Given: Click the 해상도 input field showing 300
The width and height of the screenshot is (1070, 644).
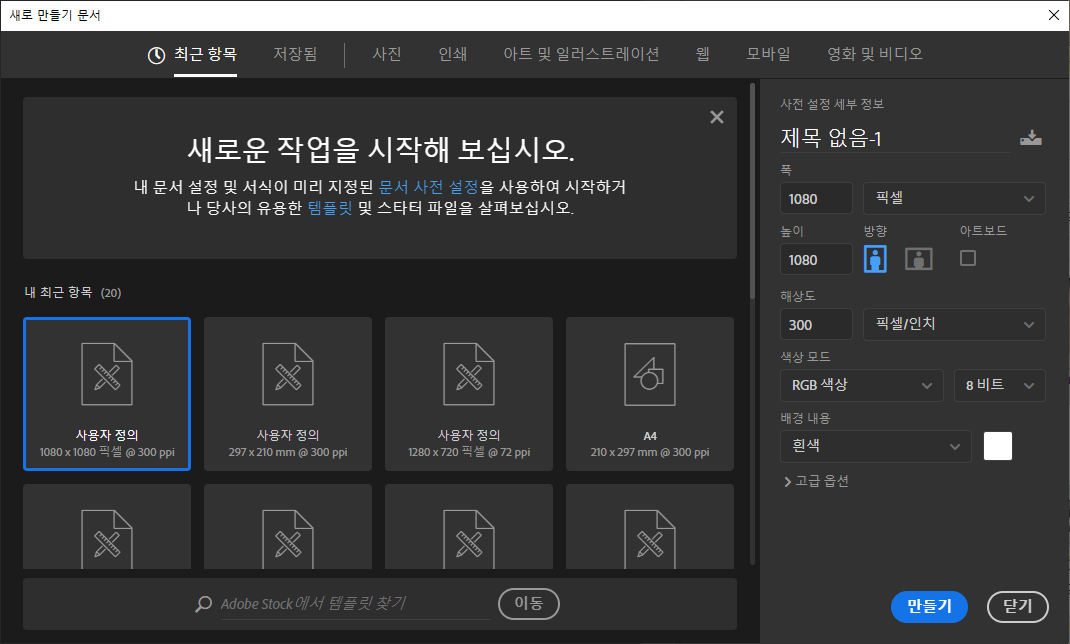Looking at the screenshot, I should coord(815,324).
